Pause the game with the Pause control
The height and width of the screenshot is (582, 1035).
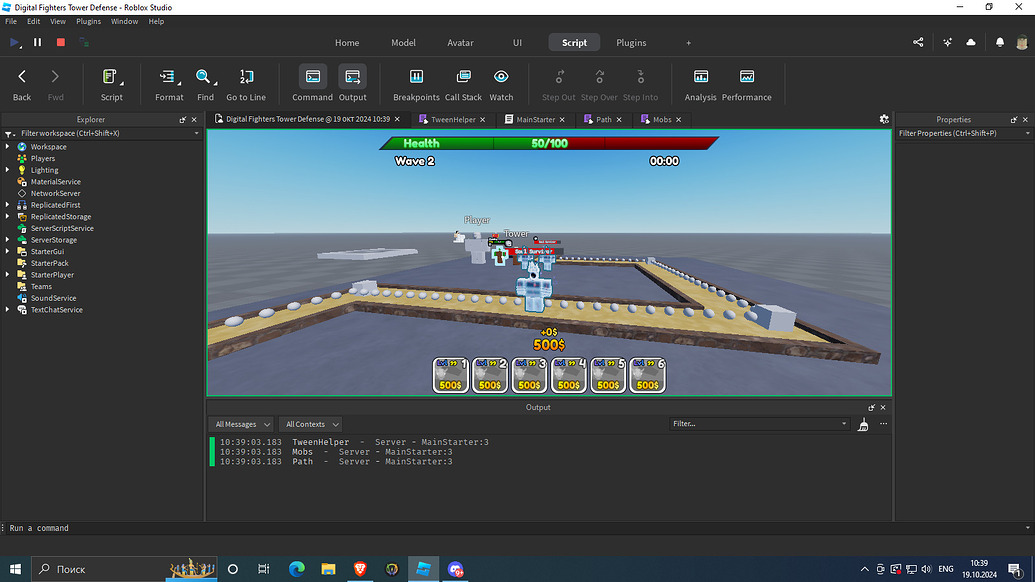(x=36, y=42)
